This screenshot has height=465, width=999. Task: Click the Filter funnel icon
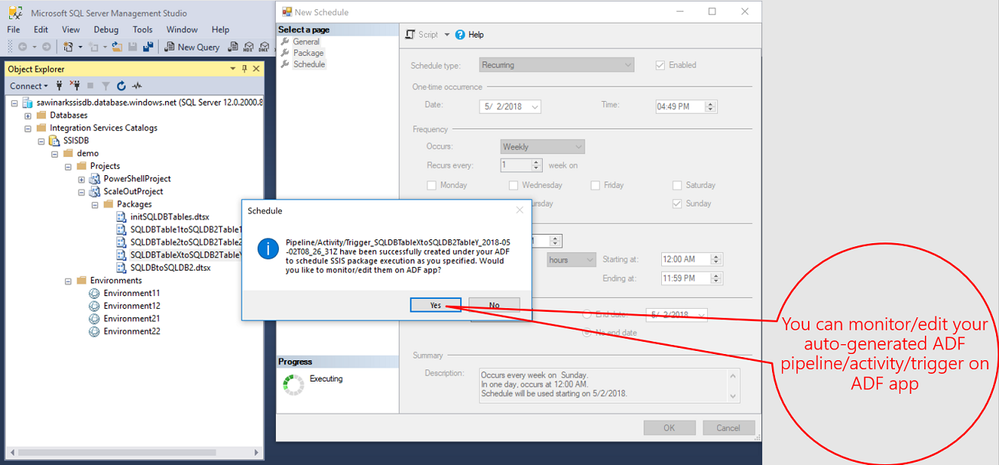tap(106, 85)
